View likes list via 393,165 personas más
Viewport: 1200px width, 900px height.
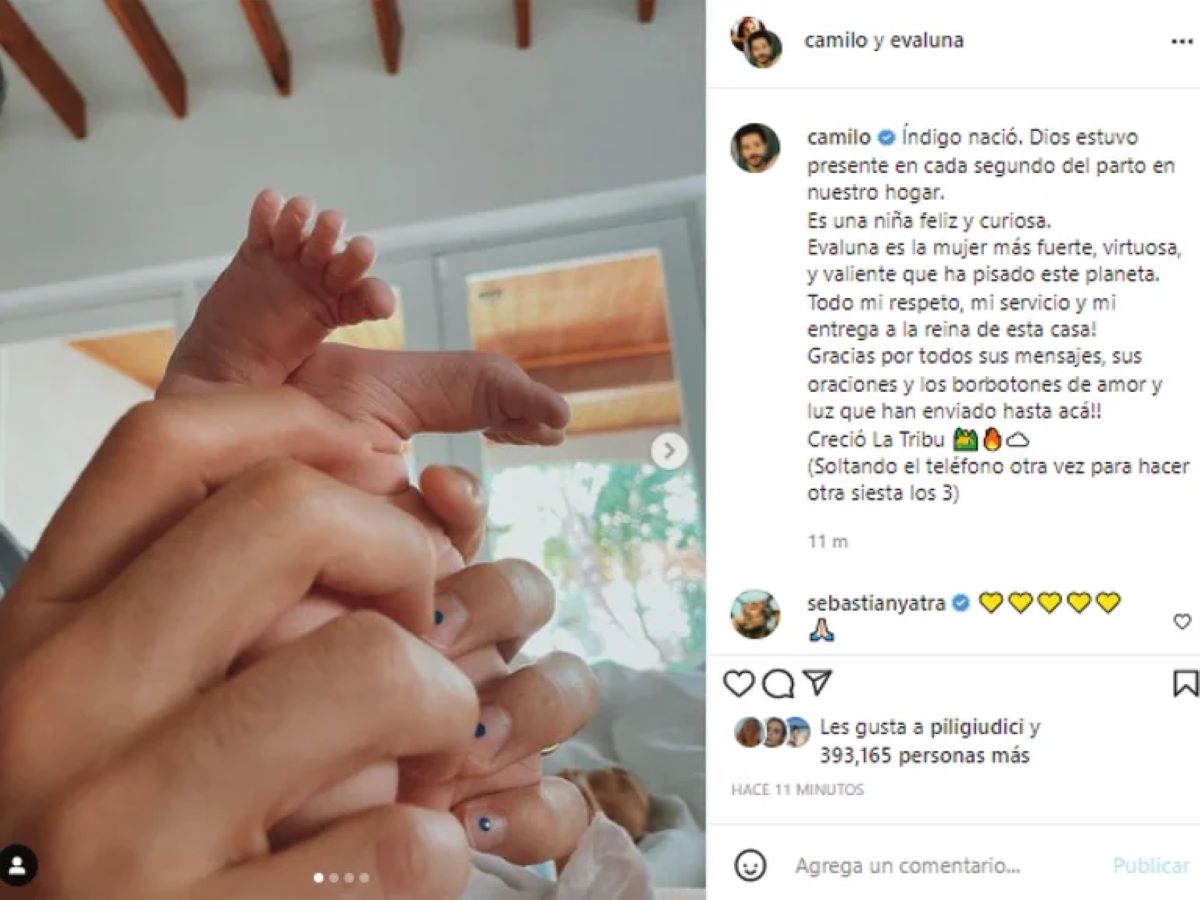[x=924, y=756]
